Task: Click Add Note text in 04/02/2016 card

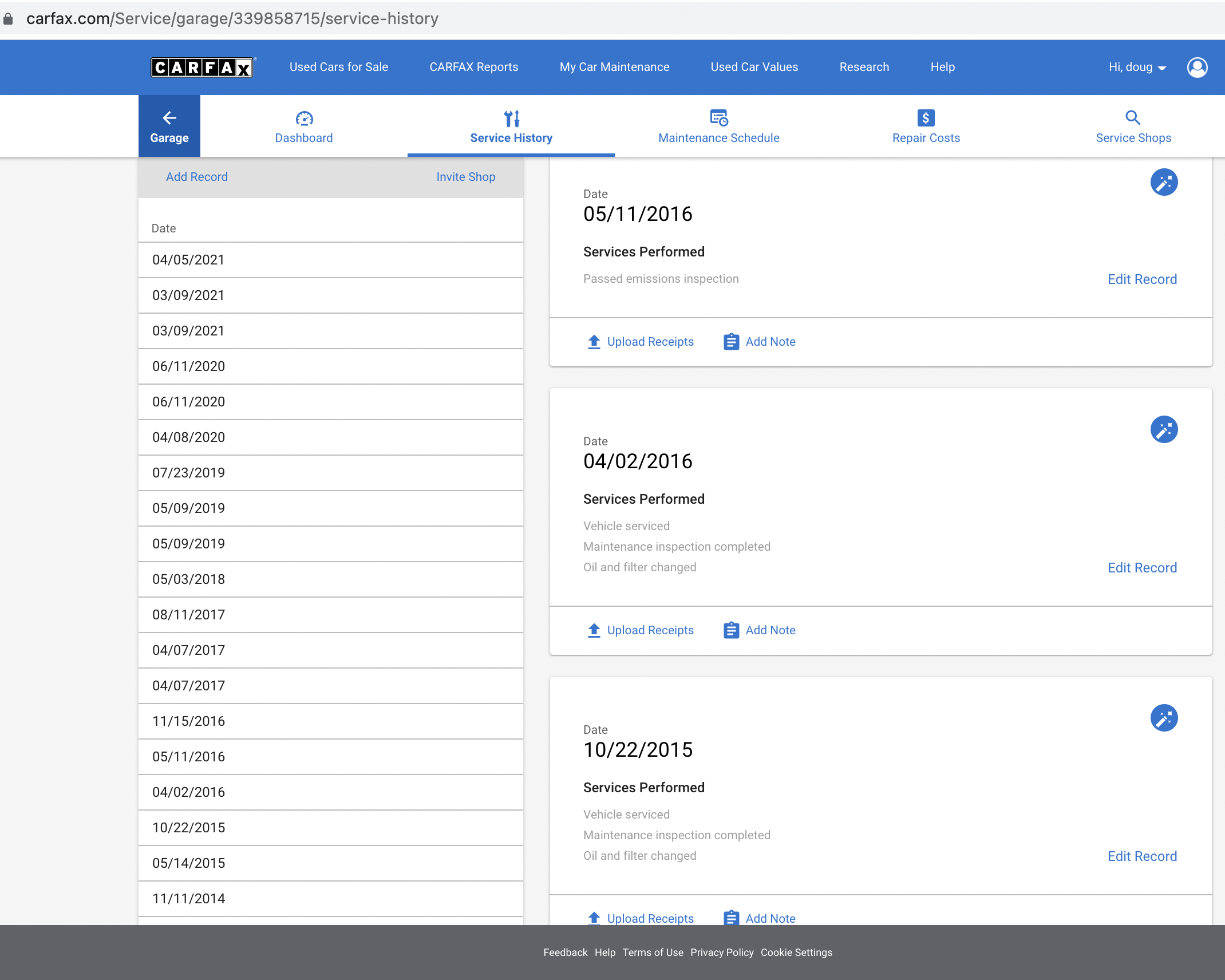Action: point(770,630)
